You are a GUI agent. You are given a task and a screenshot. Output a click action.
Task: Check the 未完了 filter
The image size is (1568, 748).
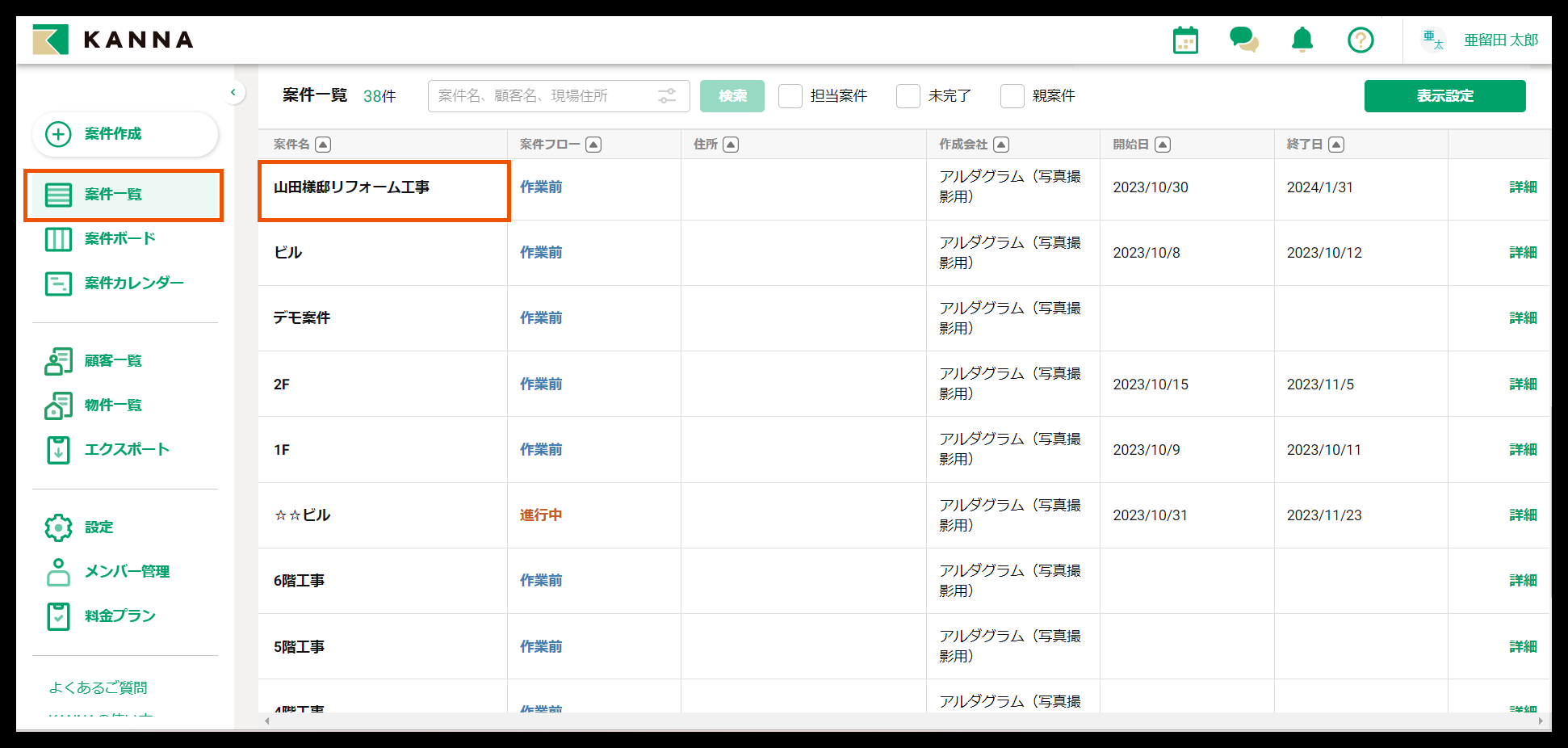[x=908, y=96]
